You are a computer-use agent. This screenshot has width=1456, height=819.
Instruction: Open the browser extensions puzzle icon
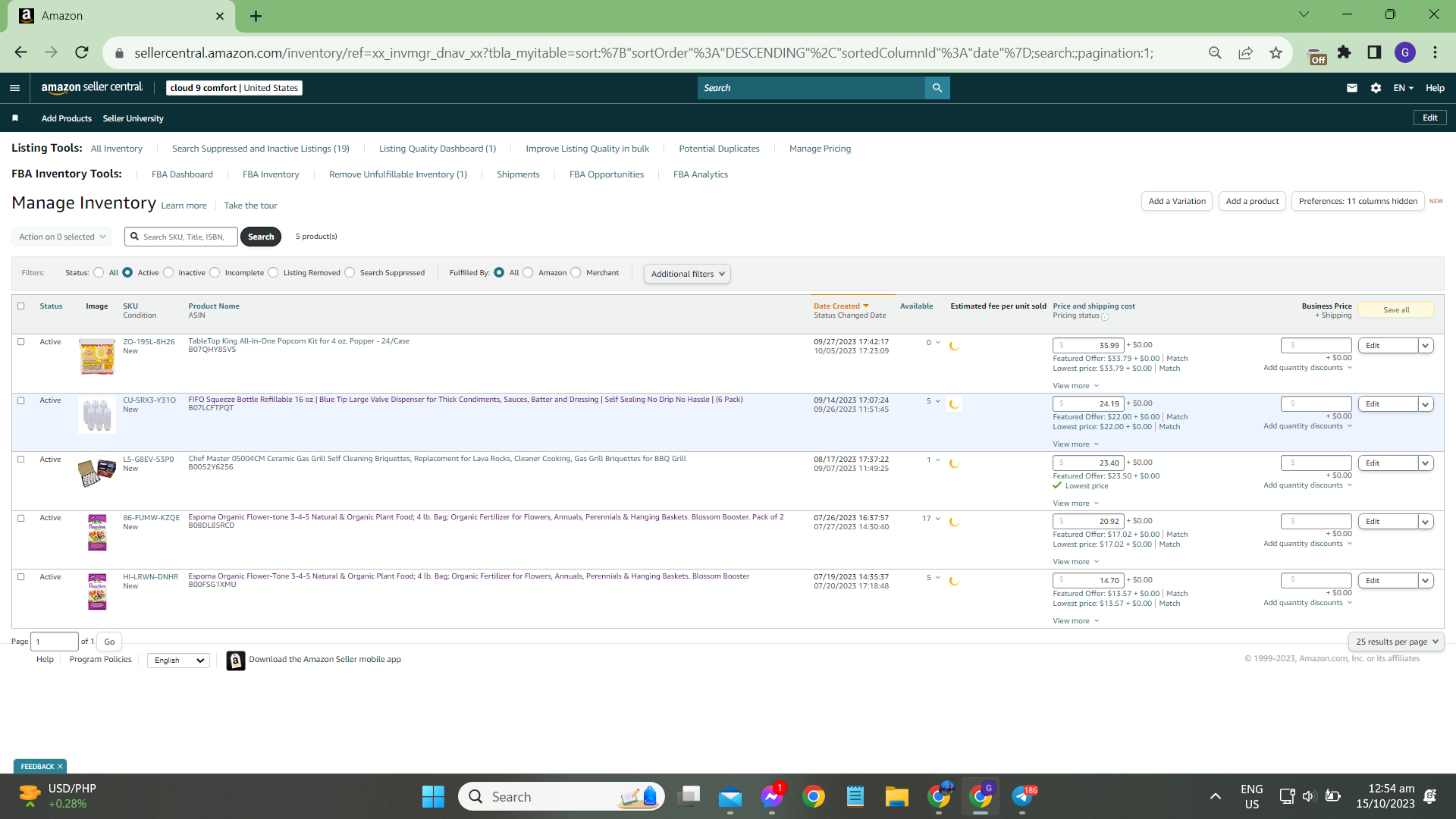tap(1345, 52)
